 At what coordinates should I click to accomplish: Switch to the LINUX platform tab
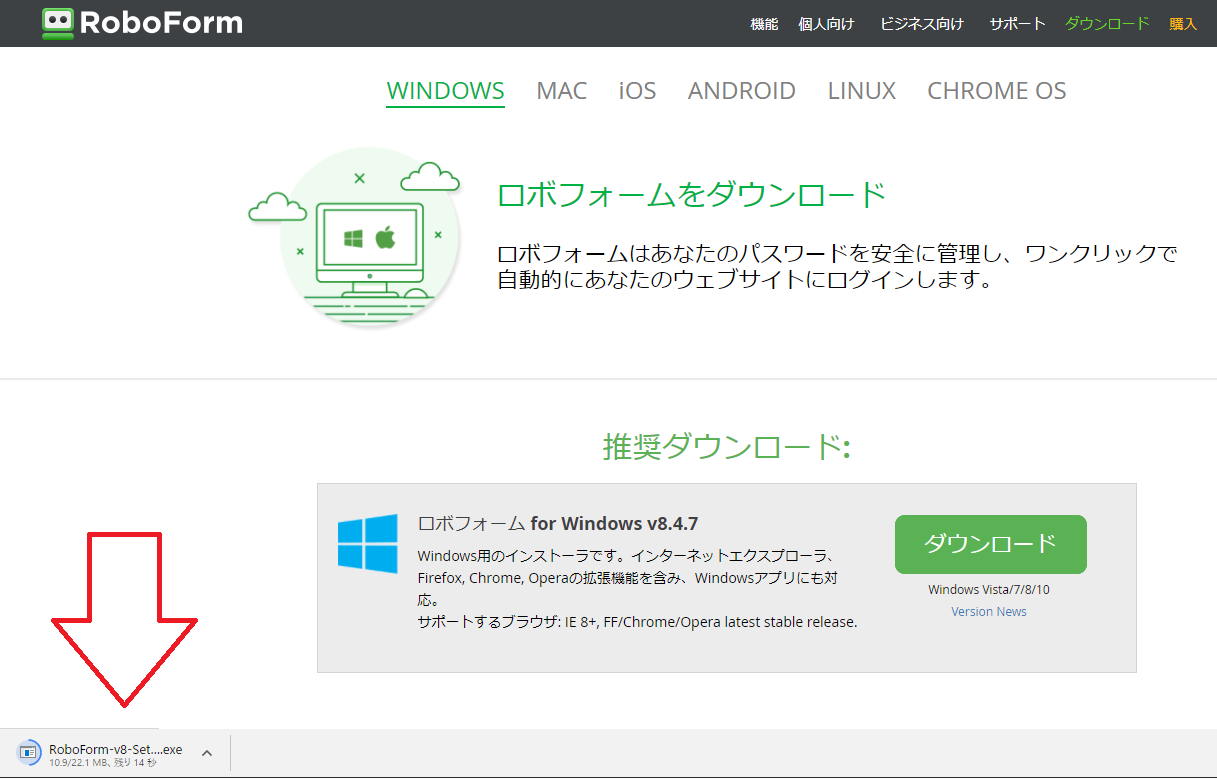tap(862, 91)
